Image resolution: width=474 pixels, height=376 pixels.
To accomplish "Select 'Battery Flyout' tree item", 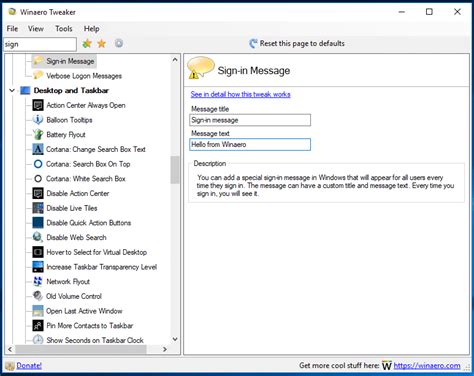I will tap(66, 135).
